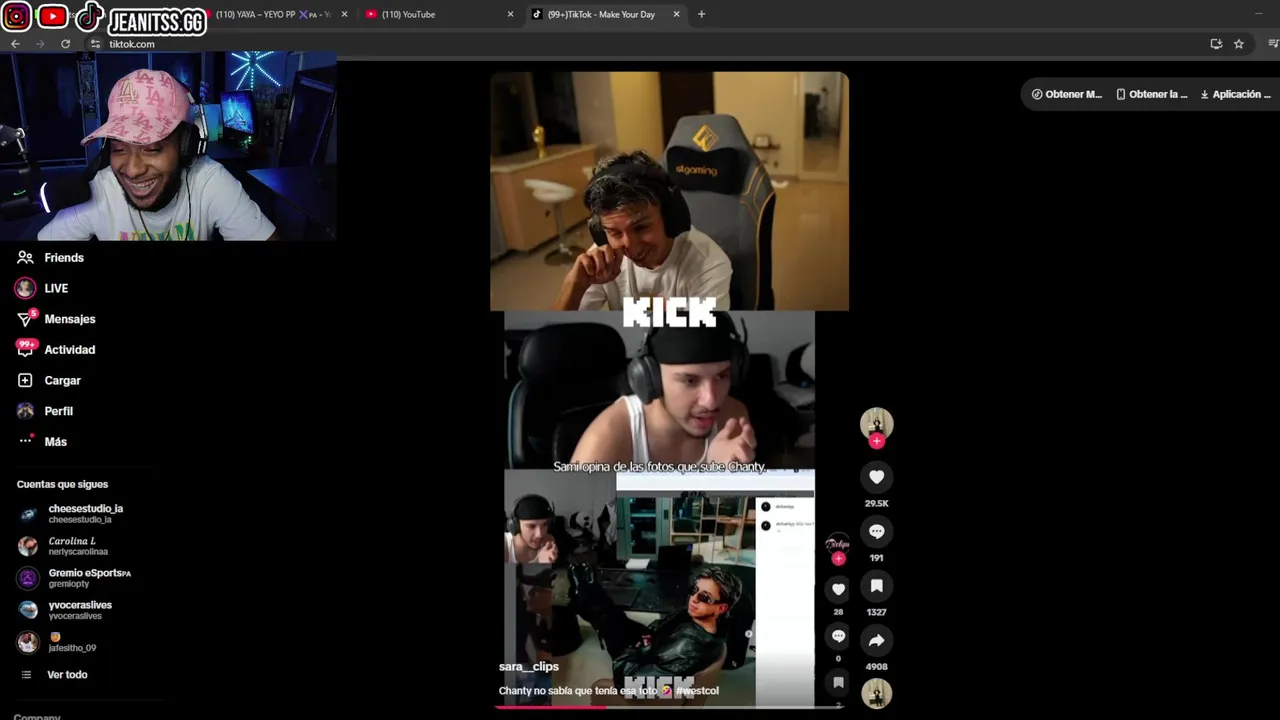Open the Gremio eSports account

(x=75, y=578)
